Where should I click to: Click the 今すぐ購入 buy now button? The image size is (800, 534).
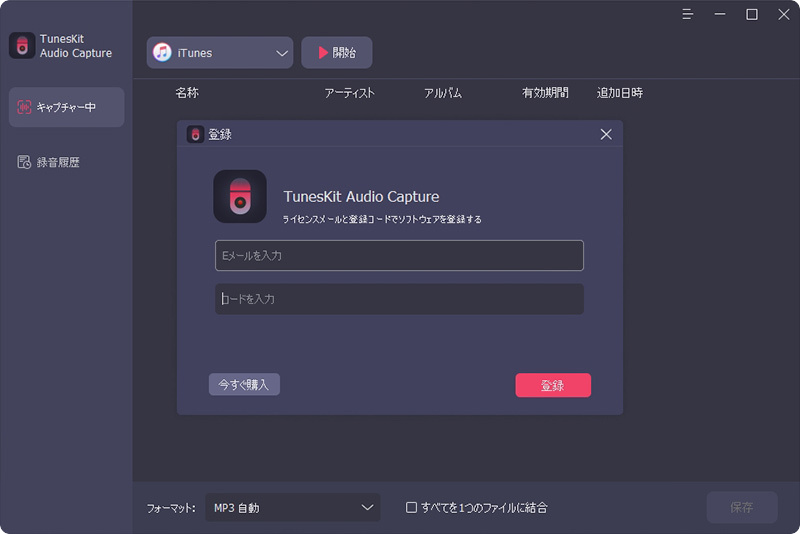(244, 384)
